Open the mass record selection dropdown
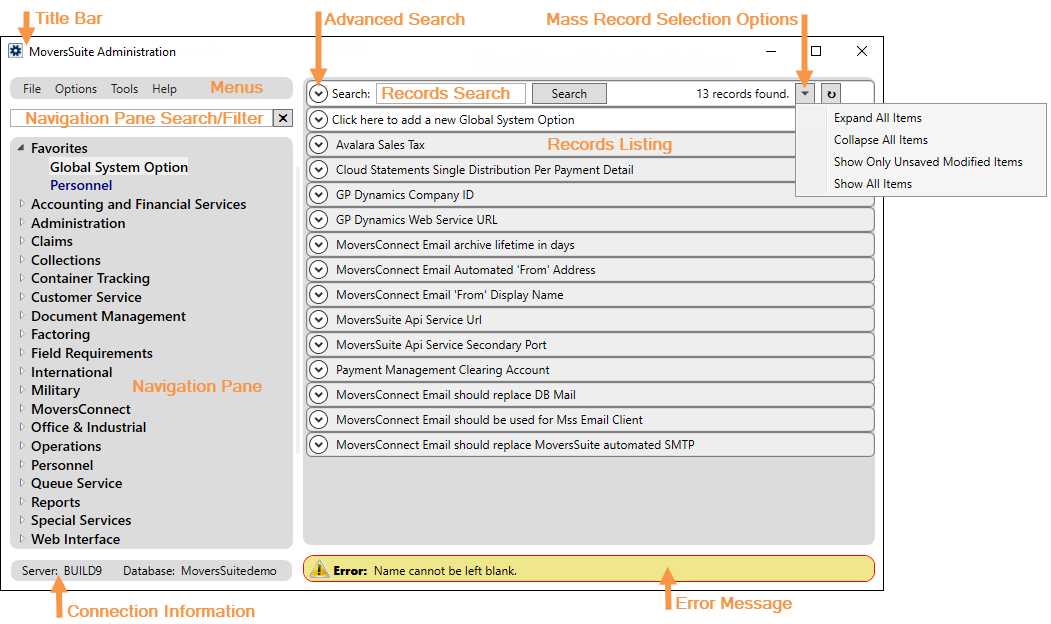Image resolution: width=1051 pixels, height=624 pixels. 805,93
